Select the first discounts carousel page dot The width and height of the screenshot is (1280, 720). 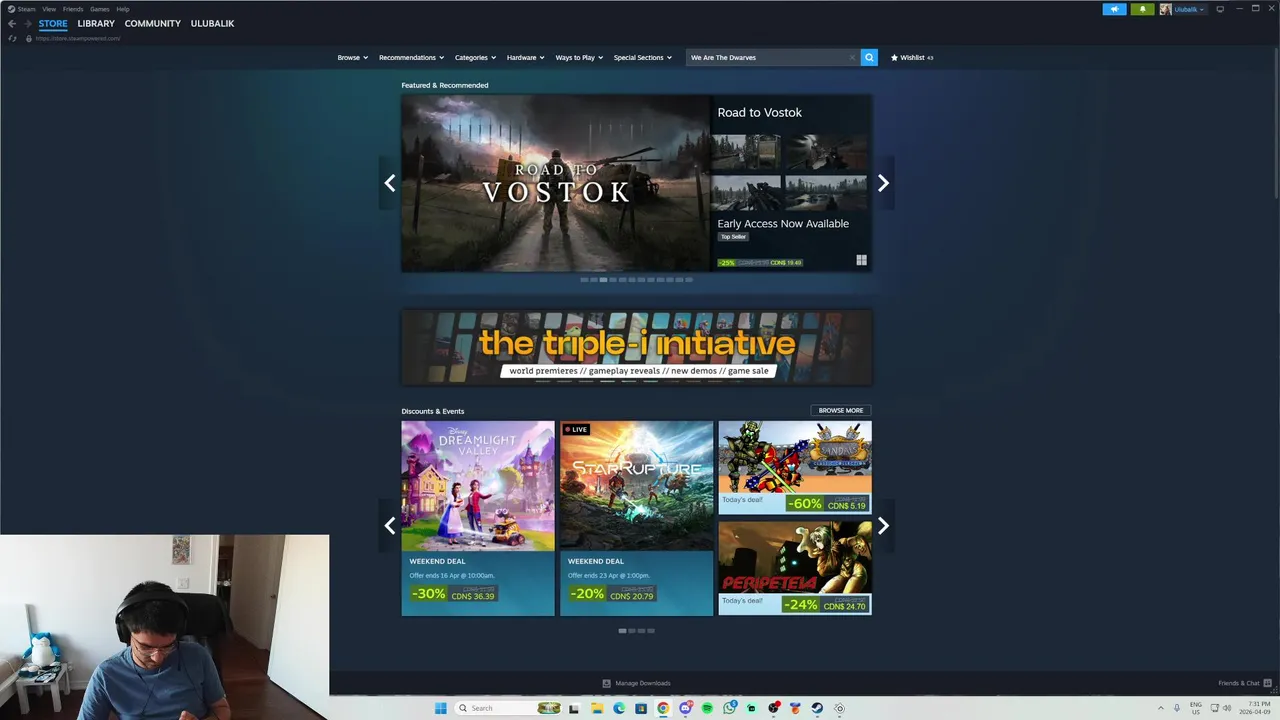622,631
